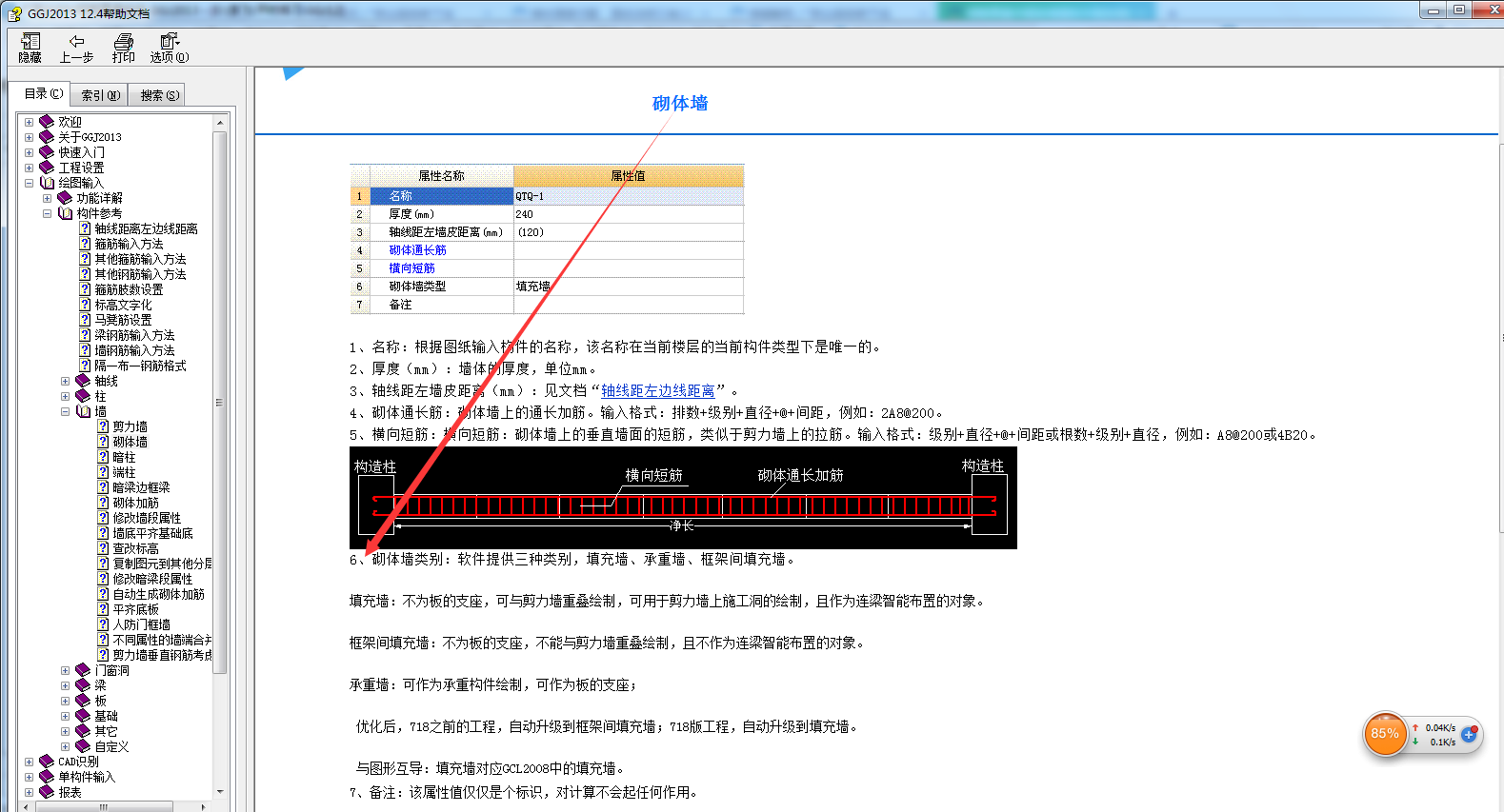1504x812 pixels.
Task: Open help topic icon for 端柱
Action: [103, 472]
